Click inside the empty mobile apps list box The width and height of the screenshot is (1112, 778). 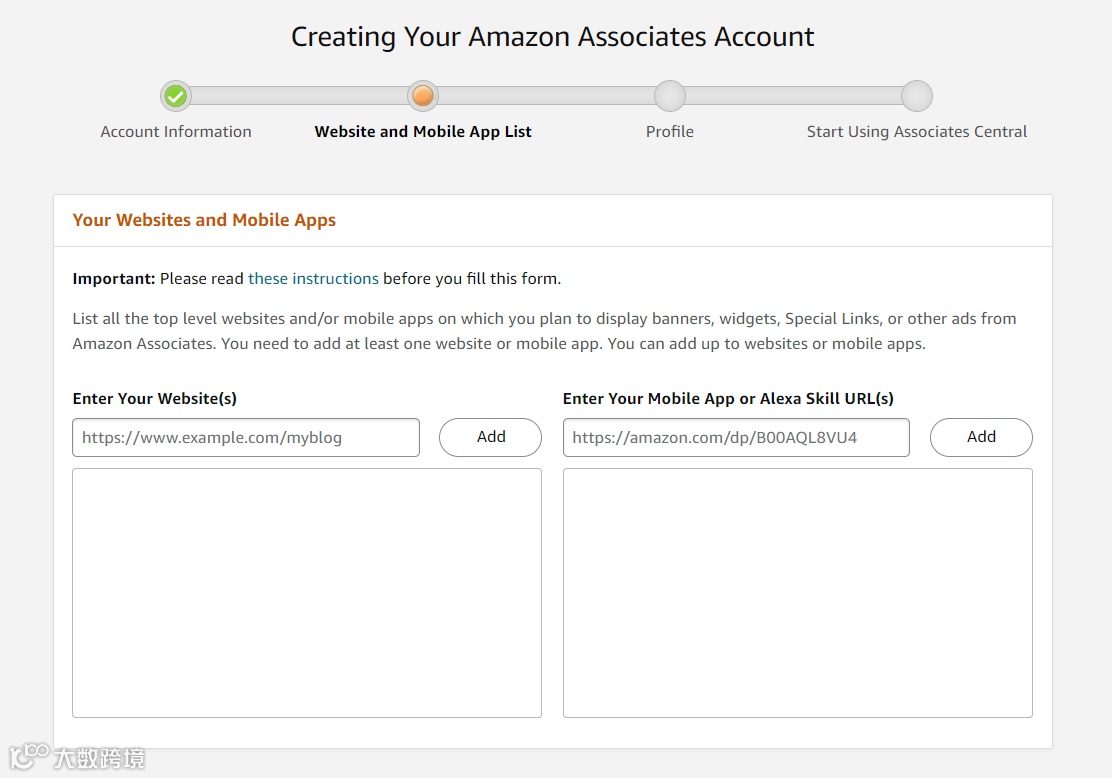pos(797,592)
